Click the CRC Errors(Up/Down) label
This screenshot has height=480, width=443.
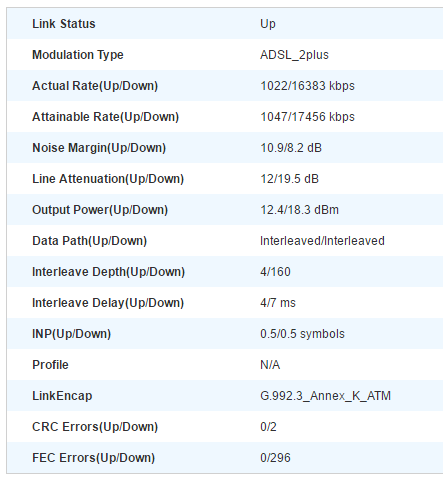tap(95, 427)
